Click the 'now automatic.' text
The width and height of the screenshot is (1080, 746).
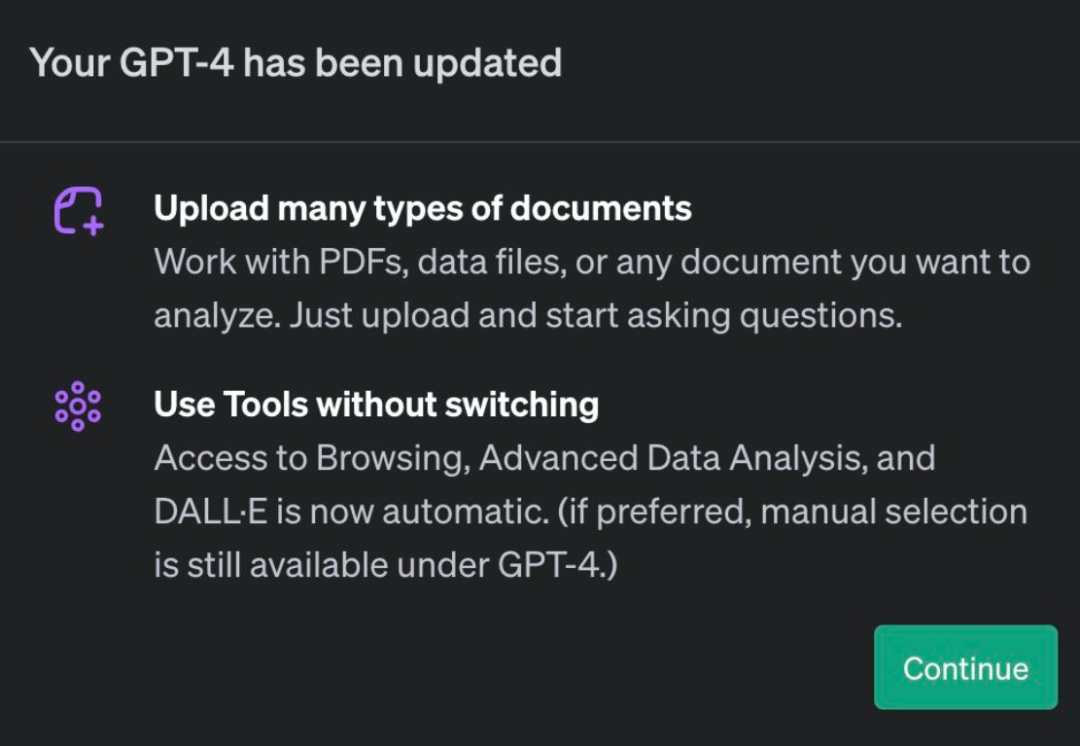click(429, 512)
